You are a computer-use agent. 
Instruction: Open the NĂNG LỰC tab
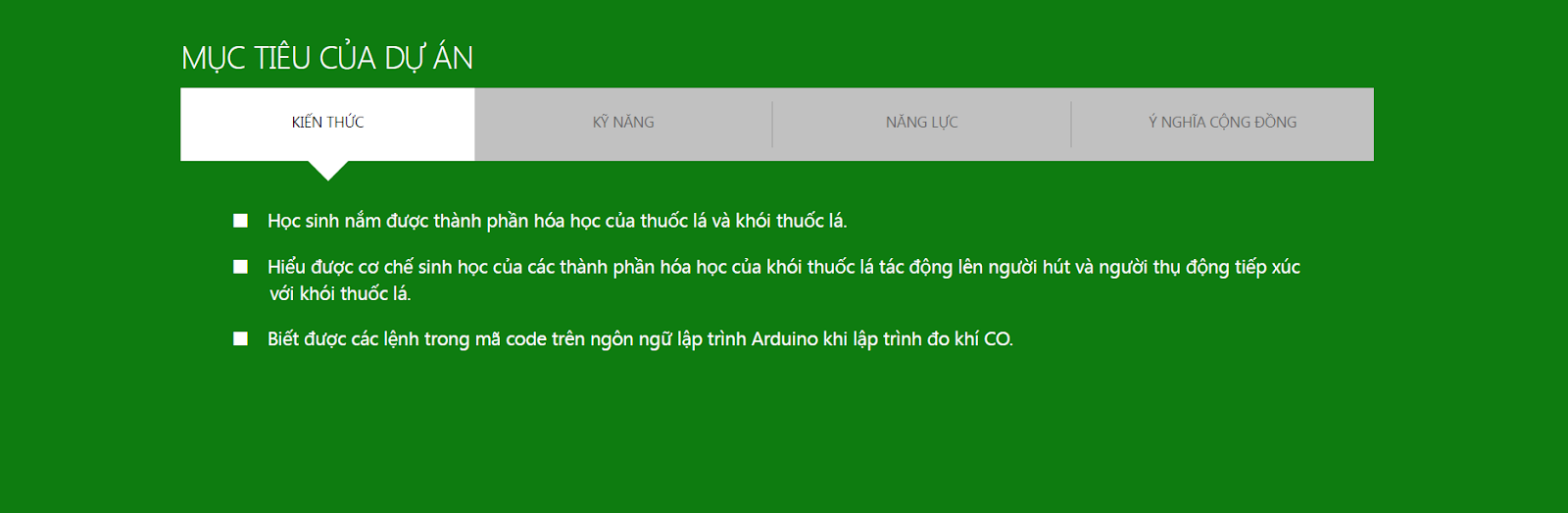921,124
